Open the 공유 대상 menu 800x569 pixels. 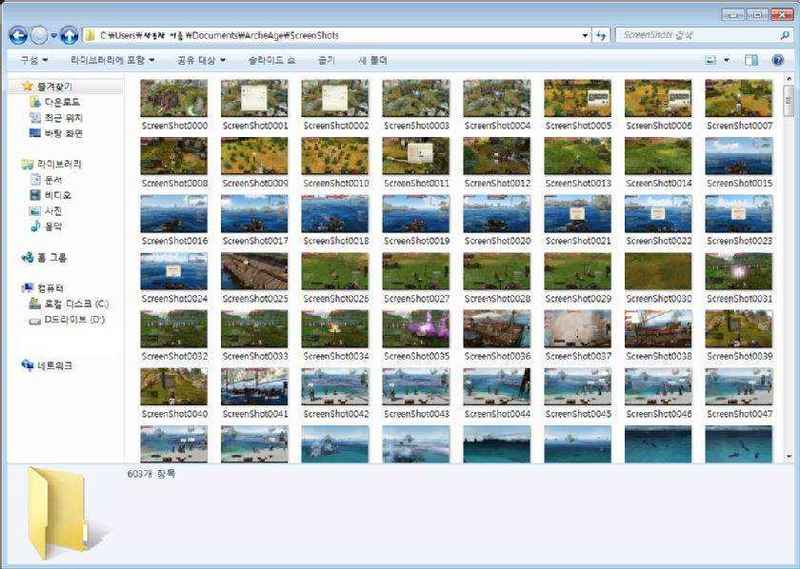click(201, 60)
